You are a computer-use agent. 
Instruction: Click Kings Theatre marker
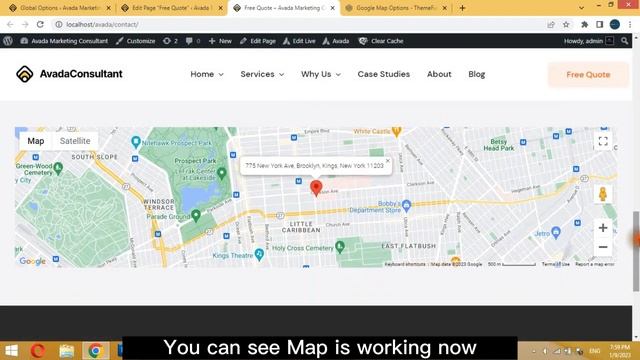[259, 255]
